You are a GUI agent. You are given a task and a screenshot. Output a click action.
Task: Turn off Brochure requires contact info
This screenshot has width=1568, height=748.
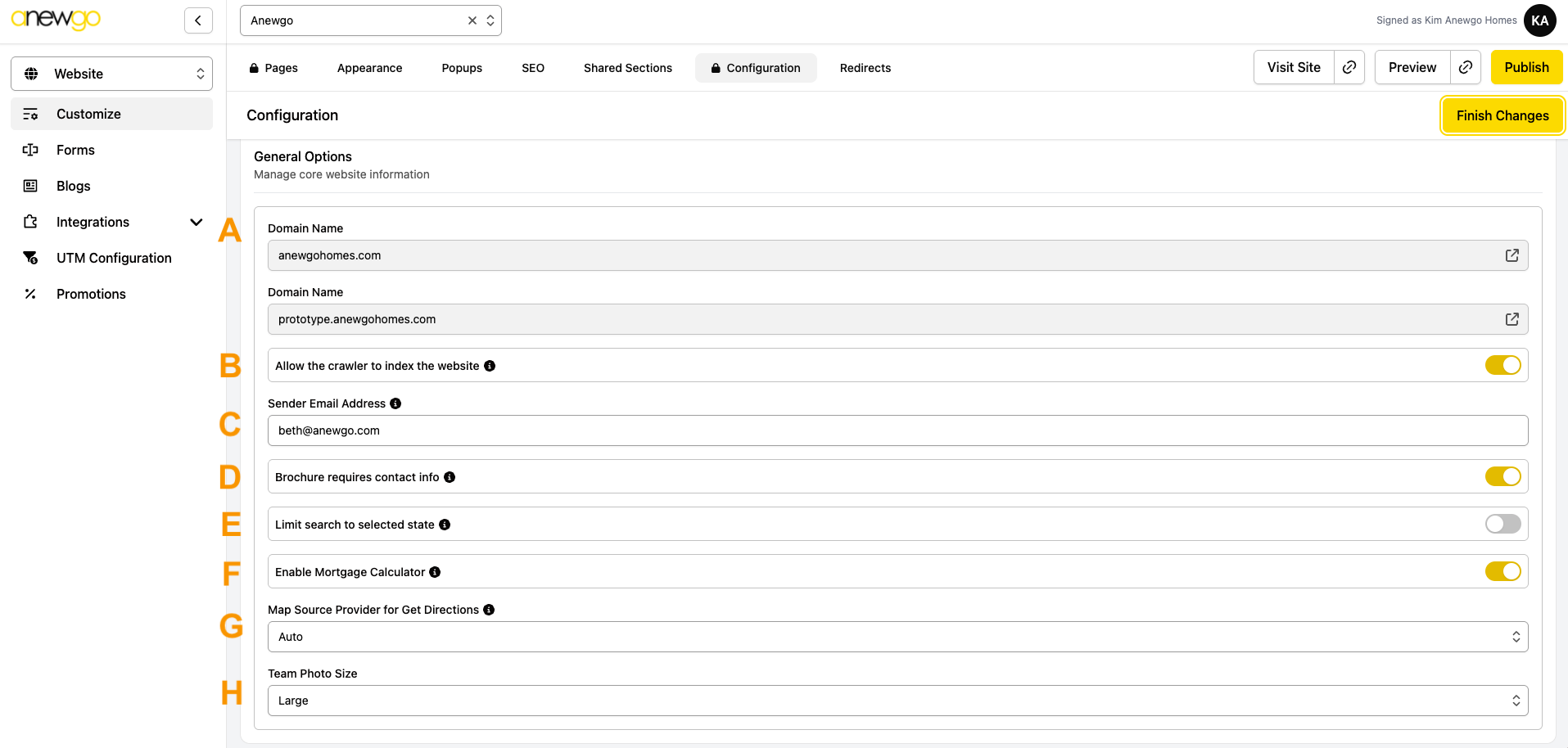(x=1502, y=476)
